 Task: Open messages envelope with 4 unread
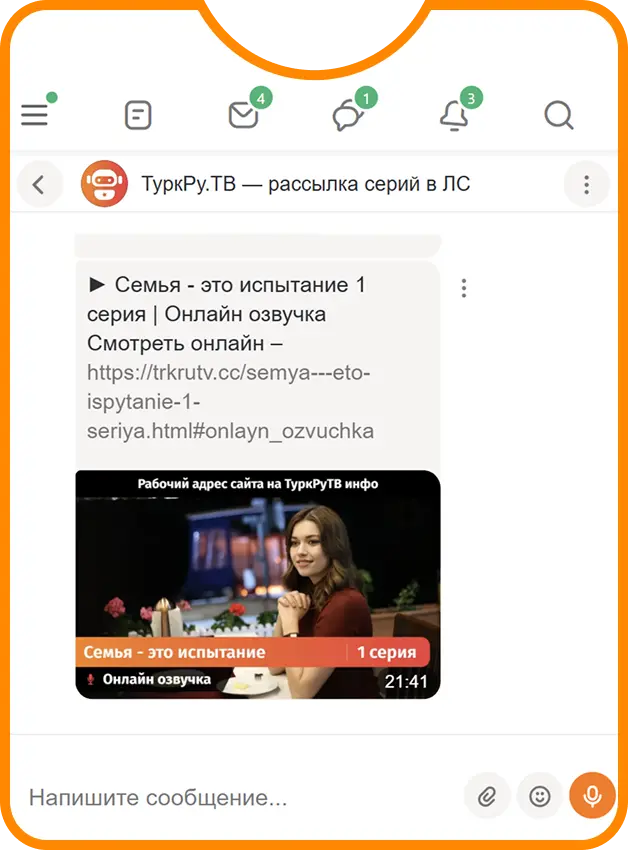click(x=243, y=115)
